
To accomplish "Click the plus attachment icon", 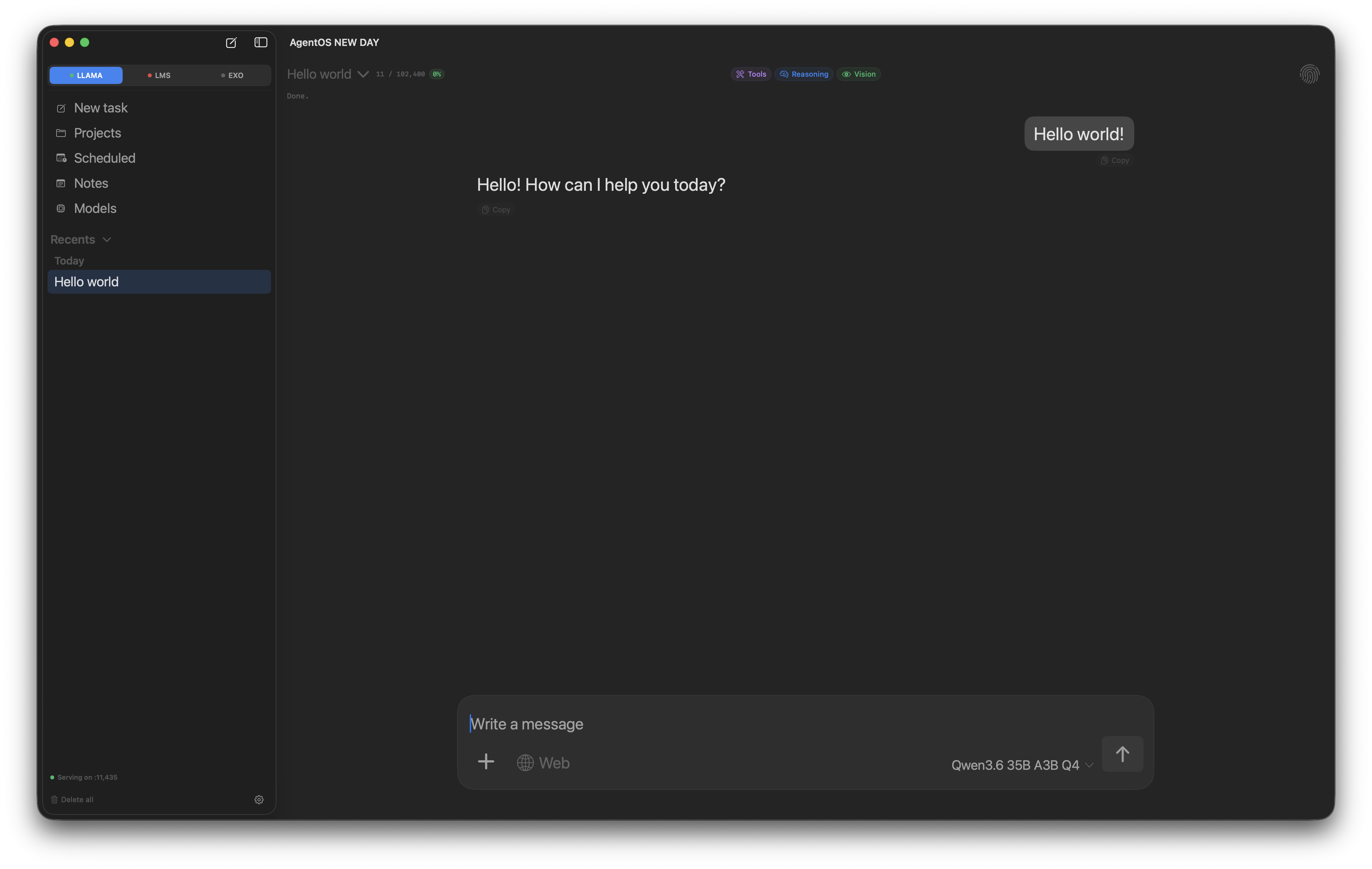I will 486,762.
